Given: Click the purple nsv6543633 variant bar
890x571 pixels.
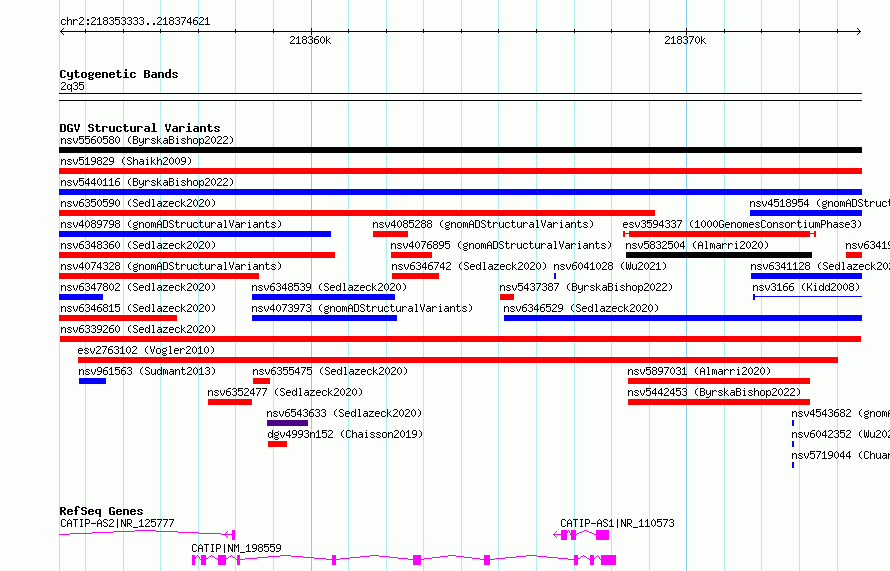Looking at the screenshot, I should [x=287, y=423].
